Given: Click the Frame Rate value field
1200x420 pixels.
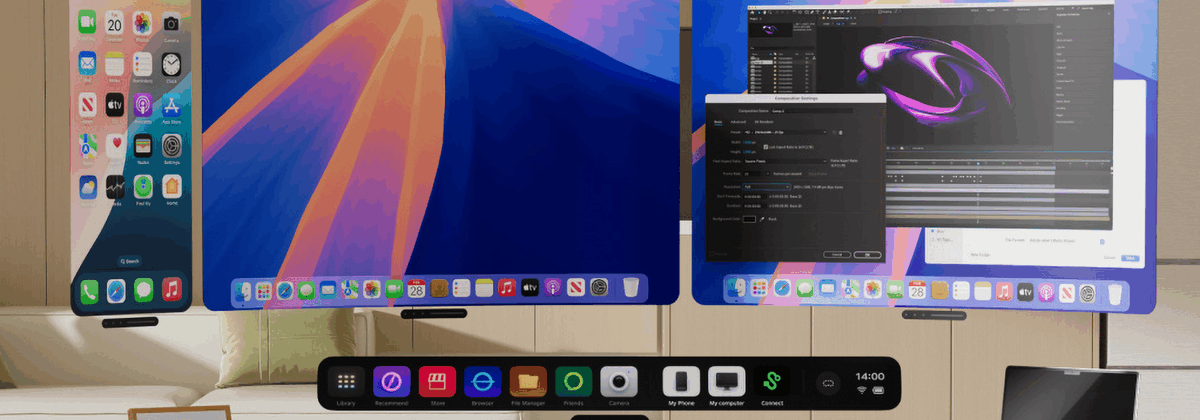Looking at the screenshot, I should pyautogui.click(x=753, y=174).
